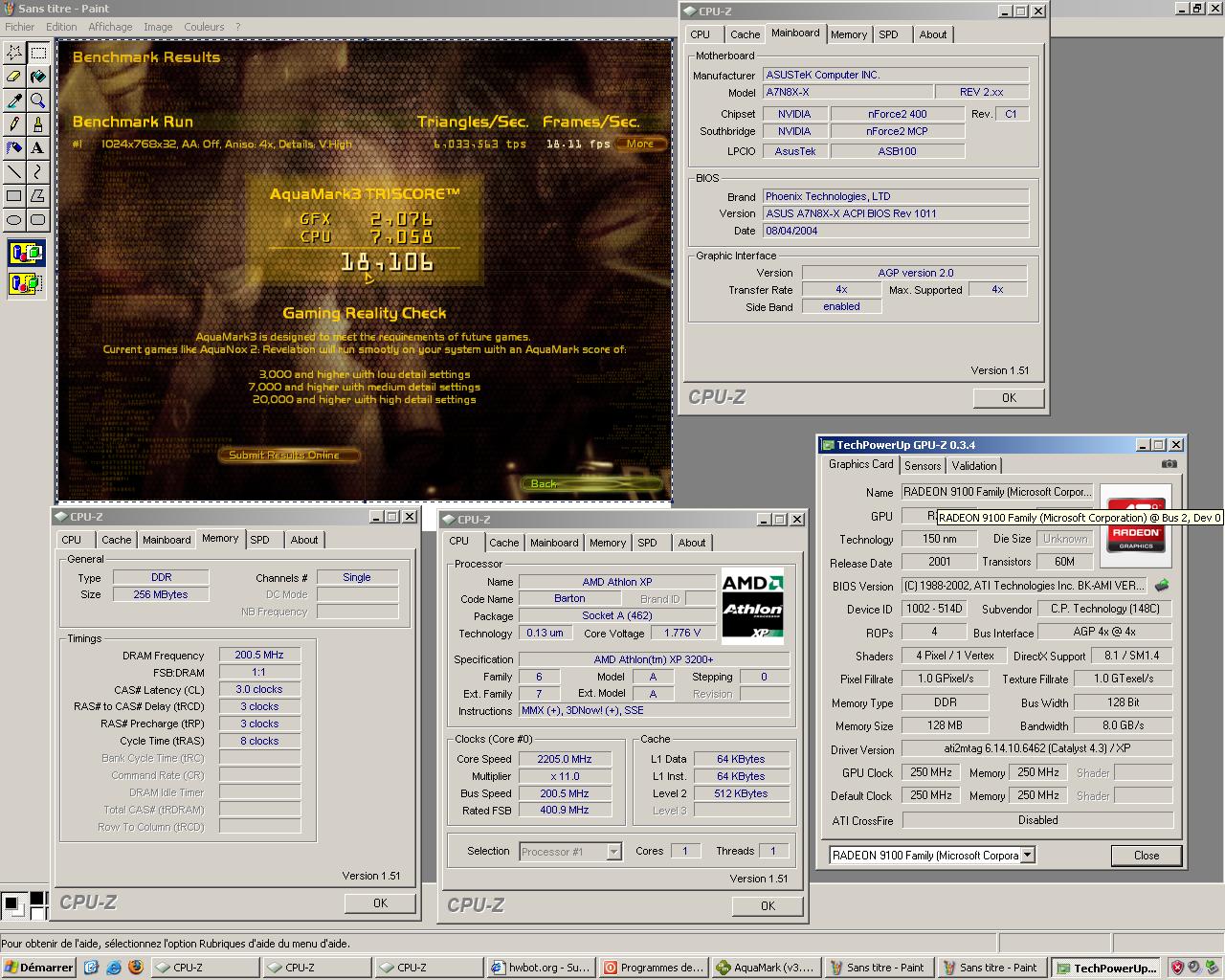The width and height of the screenshot is (1225, 980).
Task: Click the ATI Radeon graphics logo in GPU-Z
Action: pos(1136,523)
